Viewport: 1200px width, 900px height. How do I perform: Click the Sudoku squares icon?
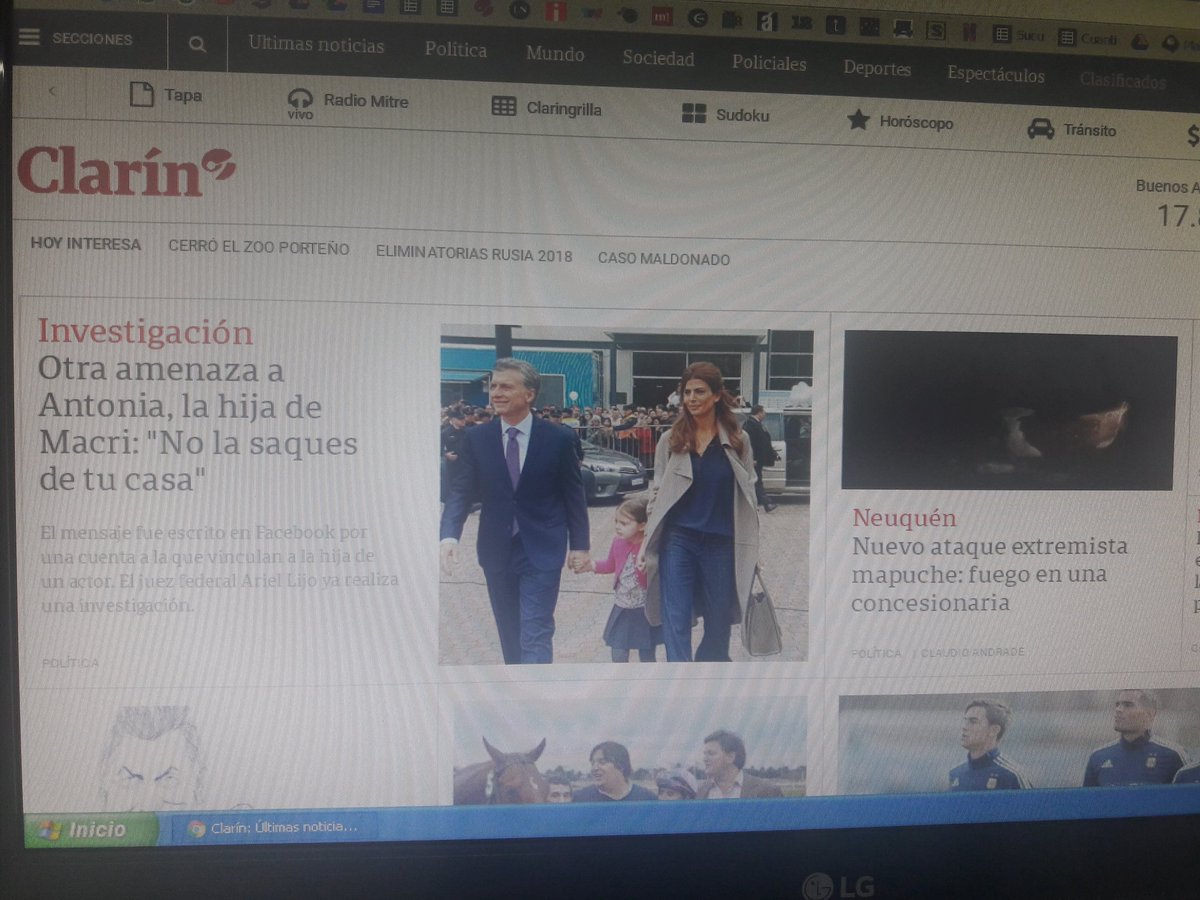(x=694, y=113)
